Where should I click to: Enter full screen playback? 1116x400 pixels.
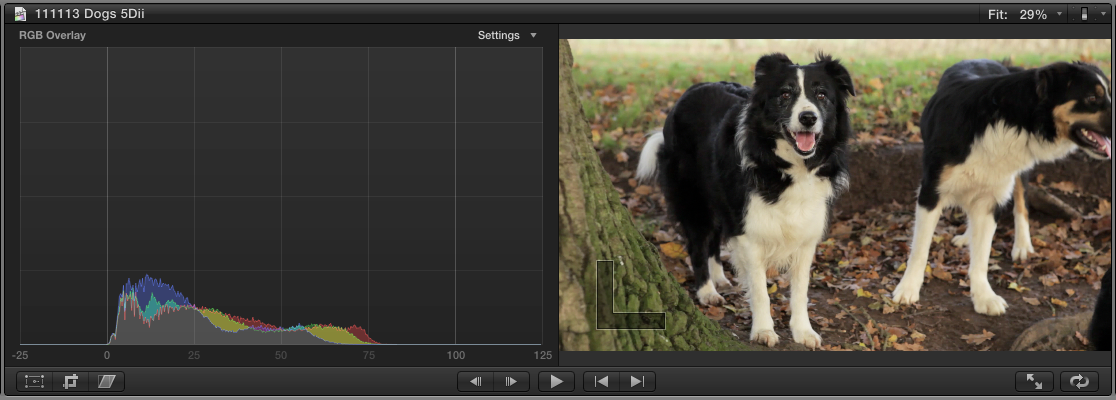click(1034, 381)
